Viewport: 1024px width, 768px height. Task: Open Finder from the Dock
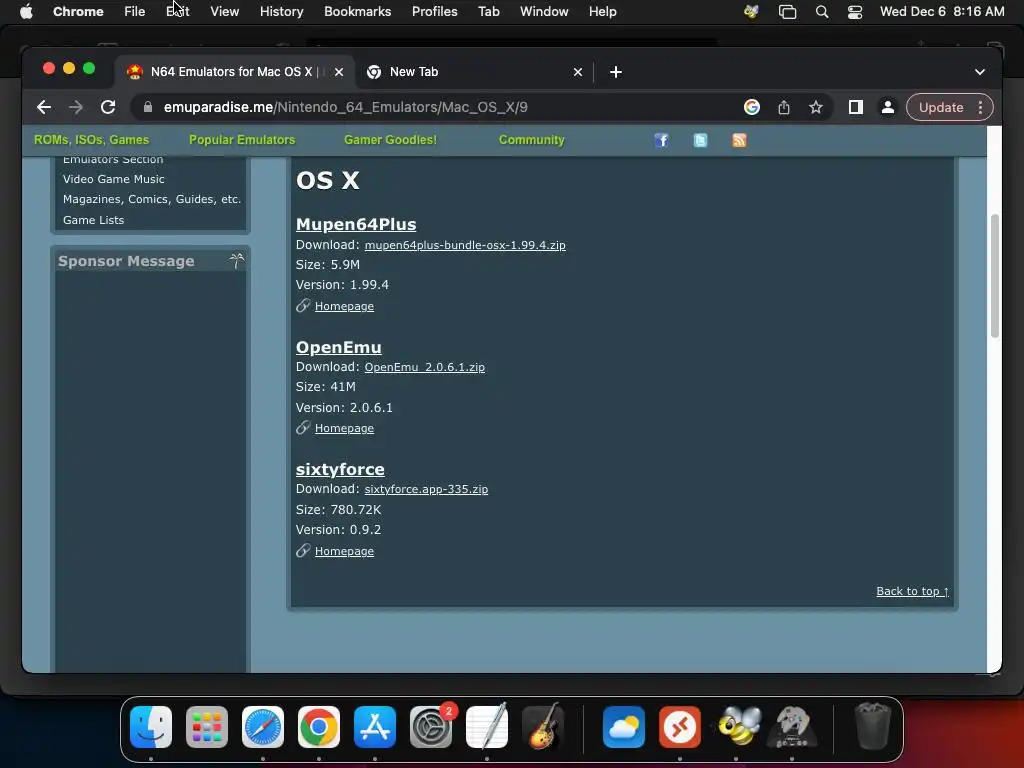(151, 727)
